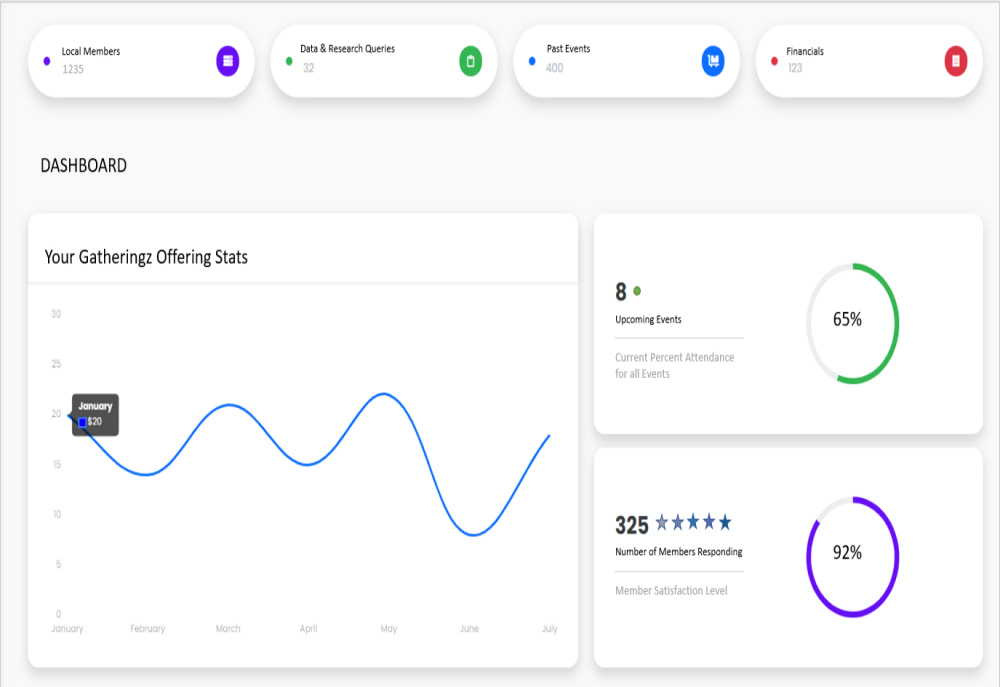Click the purple dot beside Local Members

(x=47, y=61)
